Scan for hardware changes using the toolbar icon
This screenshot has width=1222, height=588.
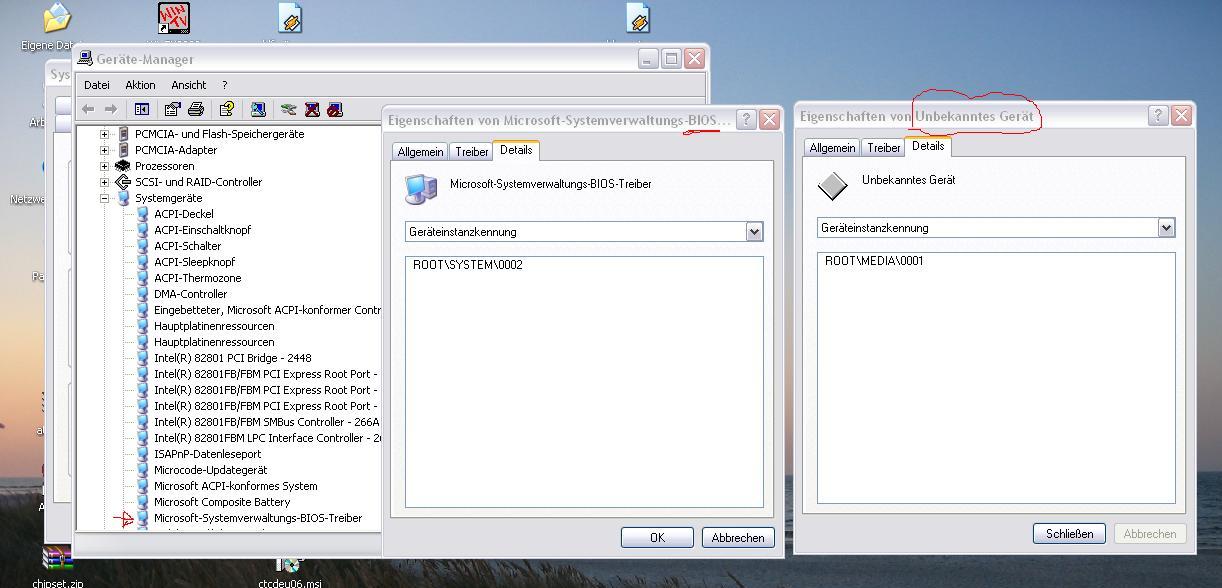pyautogui.click(x=258, y=109)
